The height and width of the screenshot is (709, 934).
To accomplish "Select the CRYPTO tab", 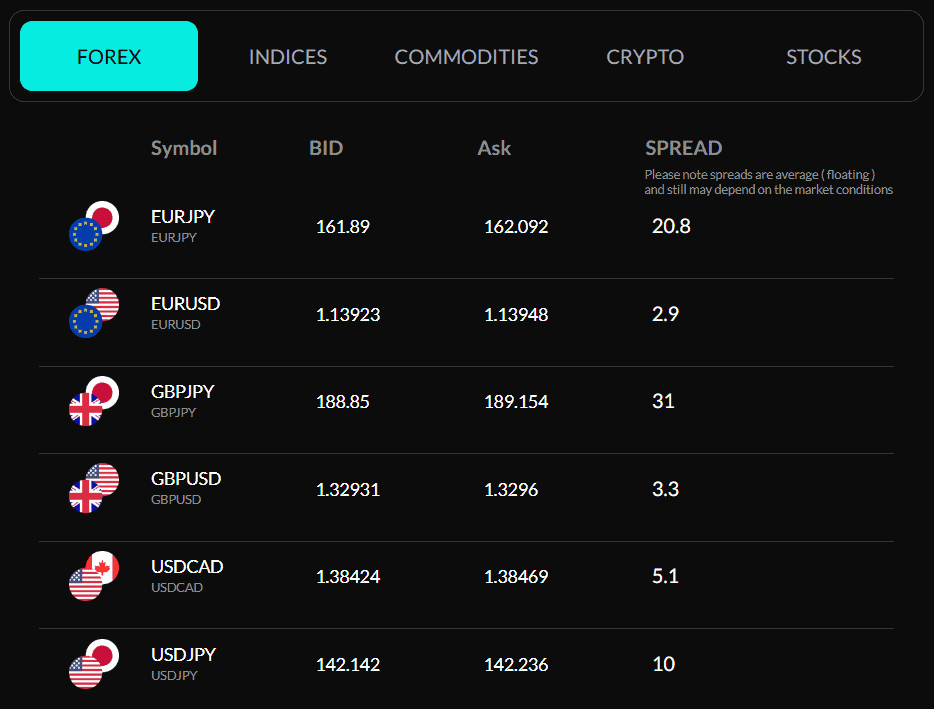I will [645, 57].
